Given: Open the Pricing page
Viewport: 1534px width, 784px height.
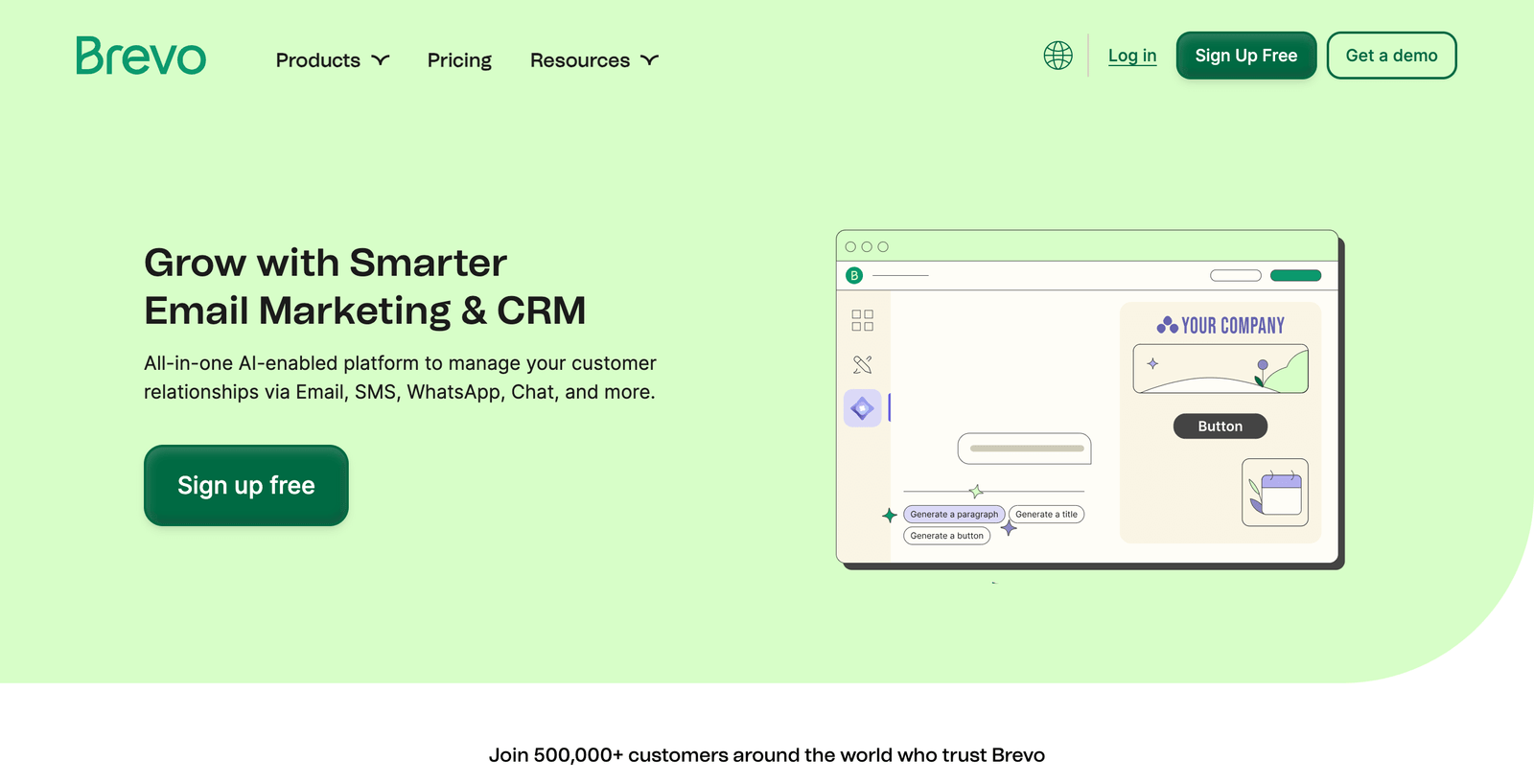Looking at the screenshot, I should click(x=459, y=60).
